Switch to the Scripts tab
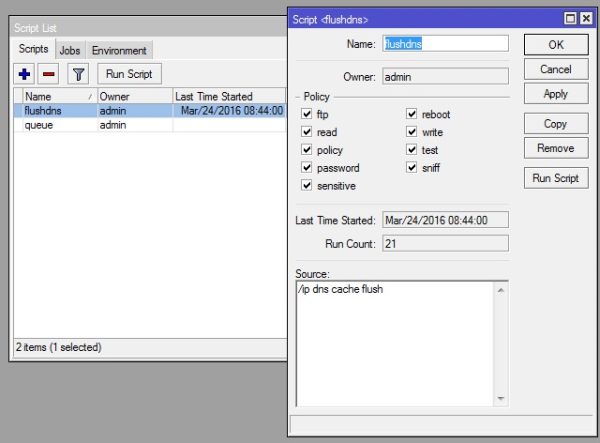 pyautogui.click(x=33, y=49)
